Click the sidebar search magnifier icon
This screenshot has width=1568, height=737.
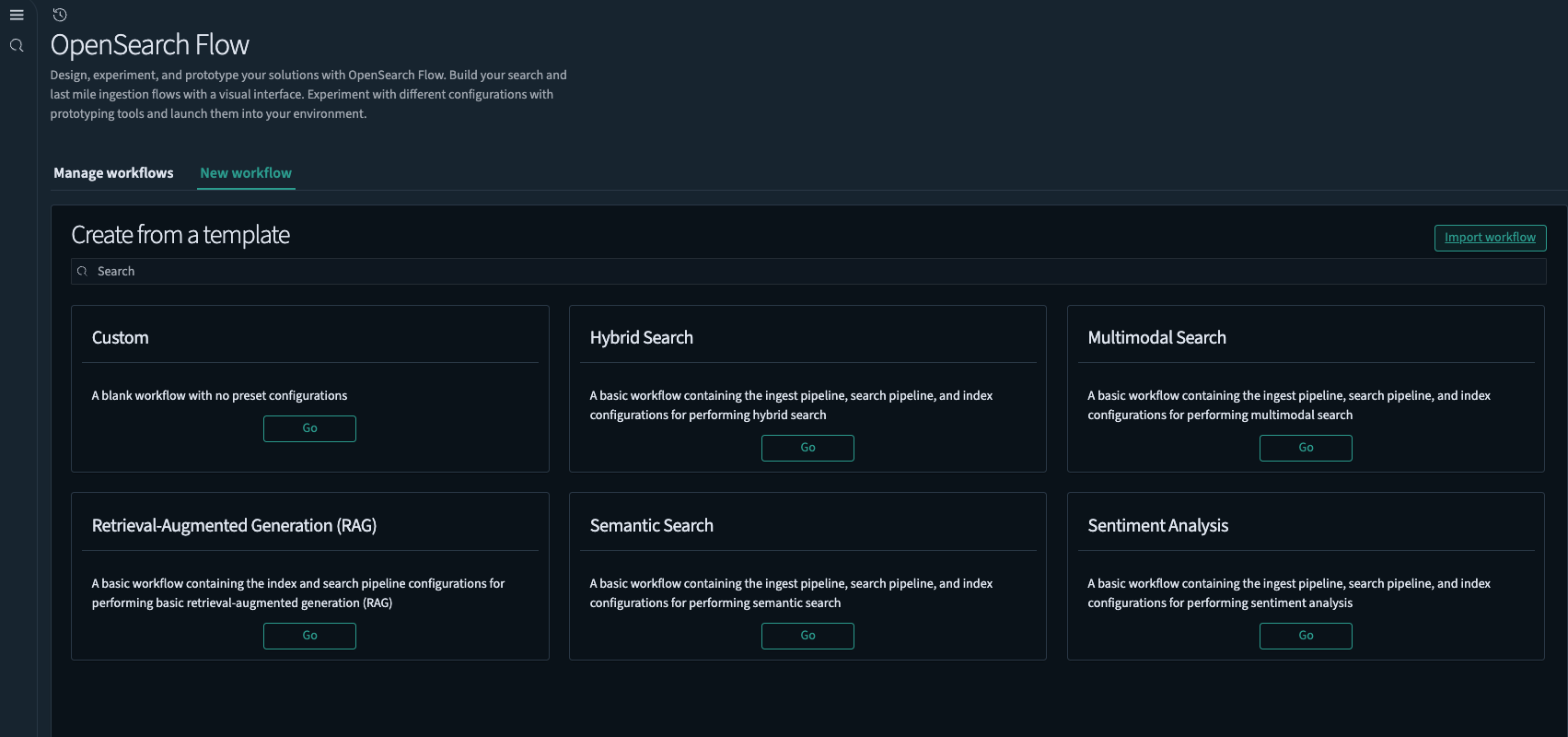click(x=17, y=45)
